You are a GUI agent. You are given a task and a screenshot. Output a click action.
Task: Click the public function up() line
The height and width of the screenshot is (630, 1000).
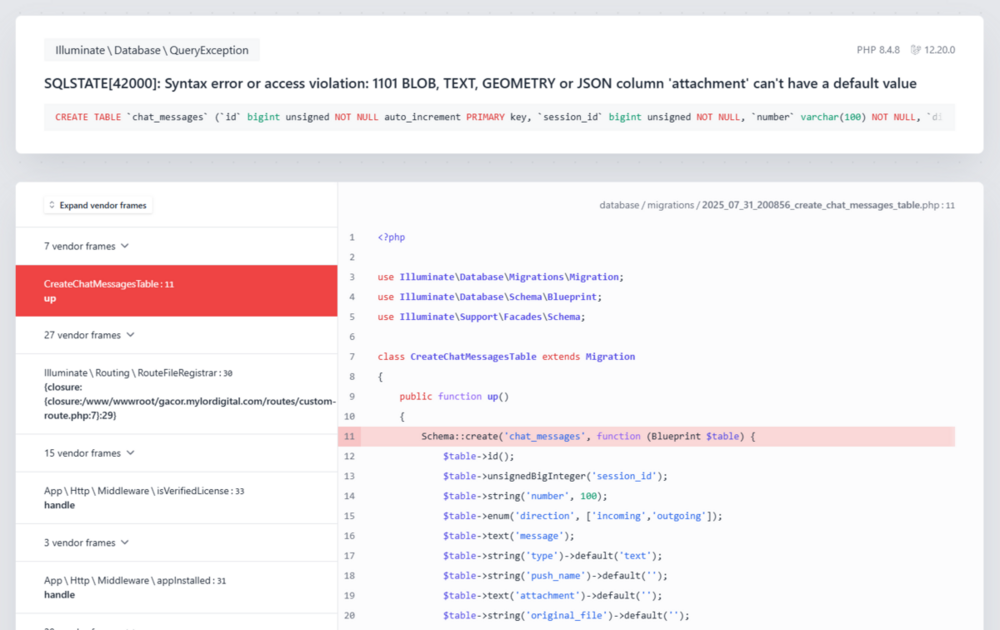[454, 396]
